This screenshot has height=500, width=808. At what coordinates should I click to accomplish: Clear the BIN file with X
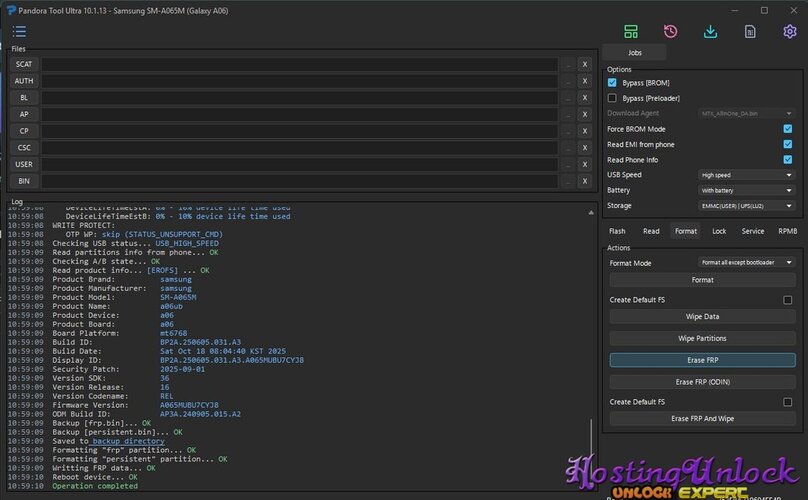pos(584,181)
